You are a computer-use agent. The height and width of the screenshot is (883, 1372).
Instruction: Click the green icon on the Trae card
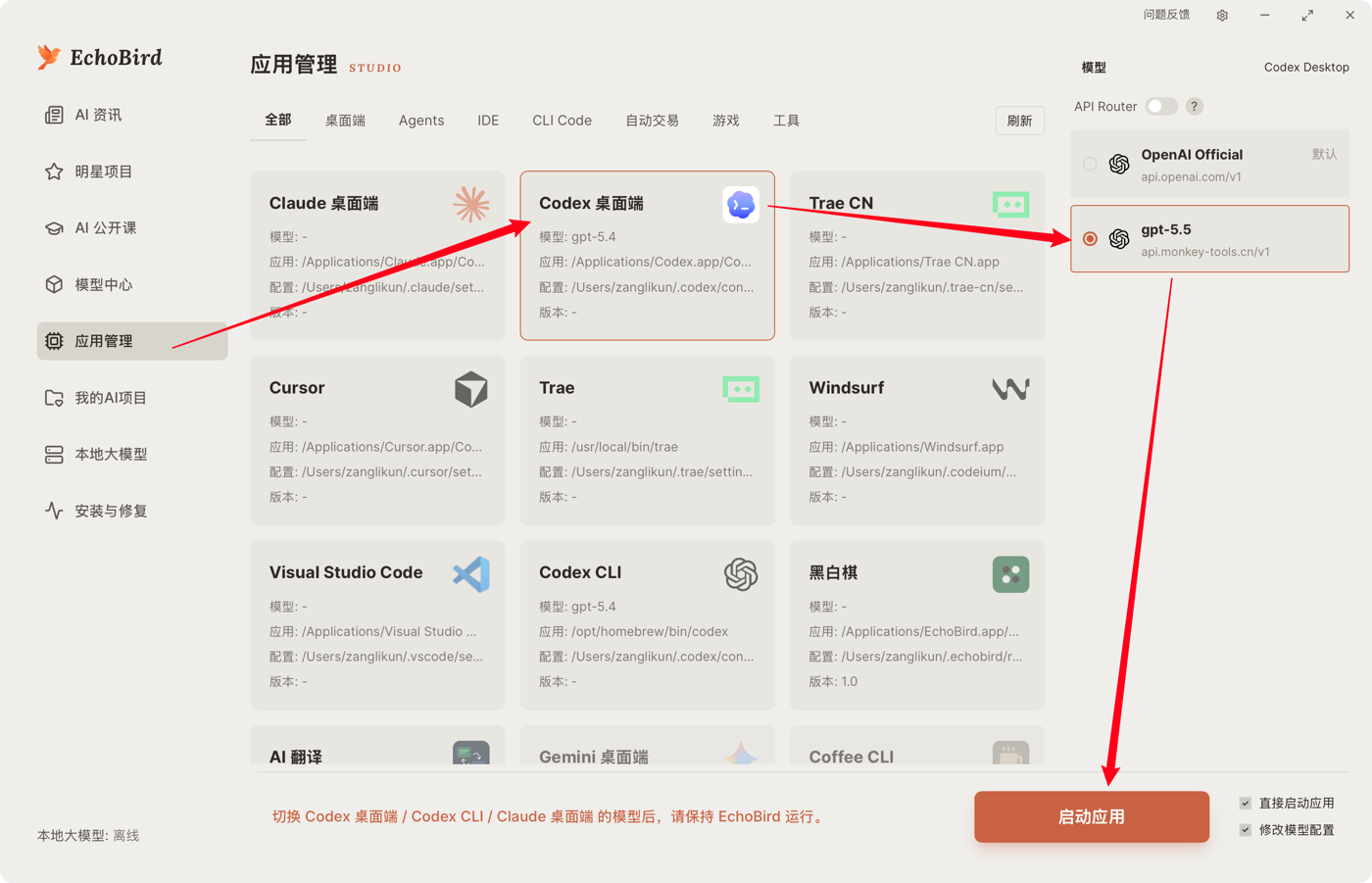click(741, 389)
